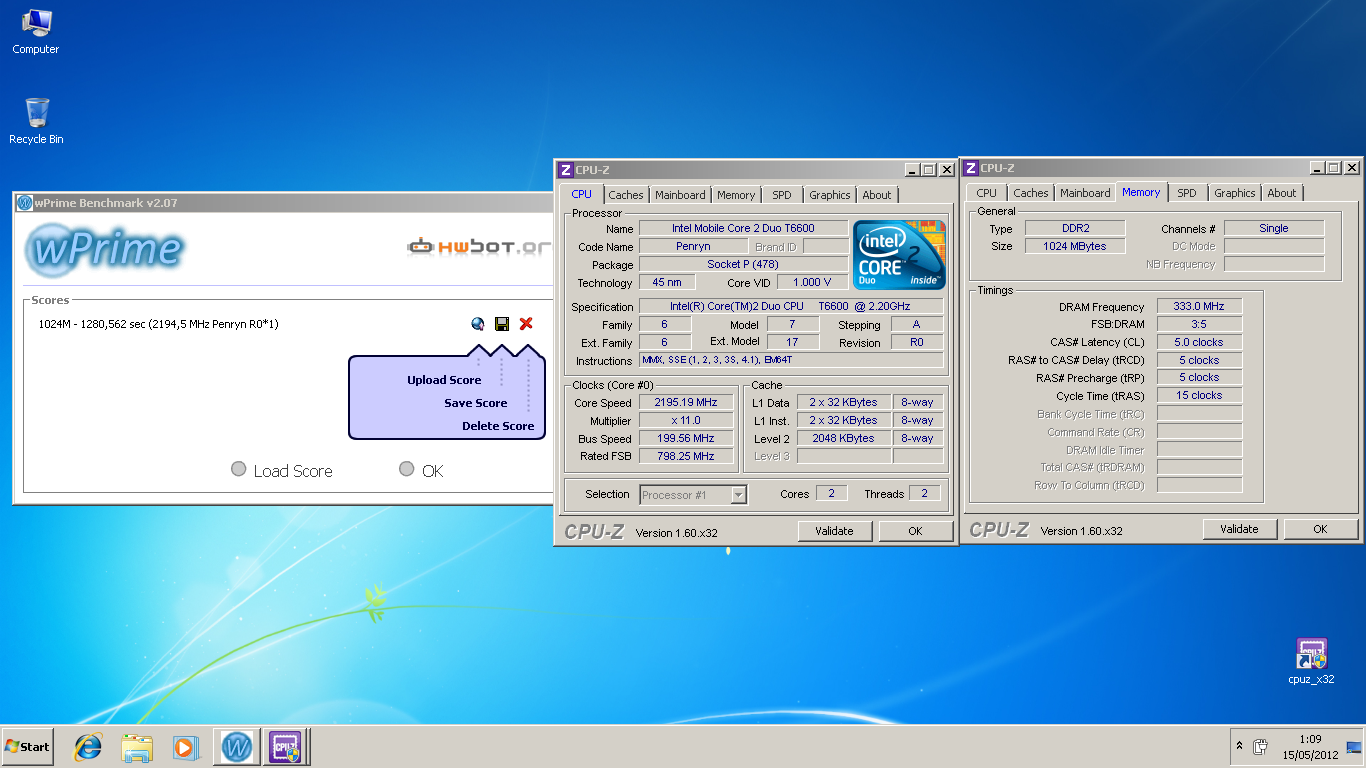Open the Graphics tab in left CPU-Z window
Screen dimensions: 1366x768
830,195
